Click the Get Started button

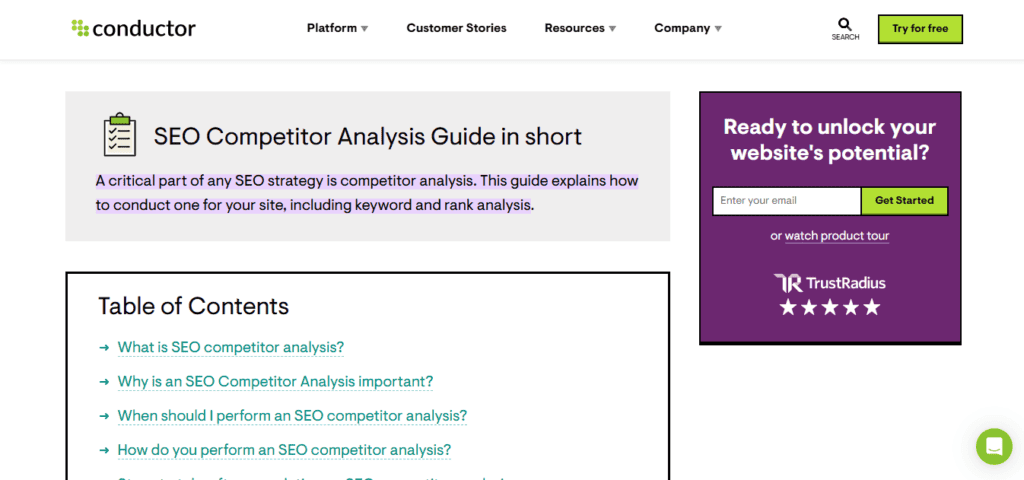tap(904, 200)
